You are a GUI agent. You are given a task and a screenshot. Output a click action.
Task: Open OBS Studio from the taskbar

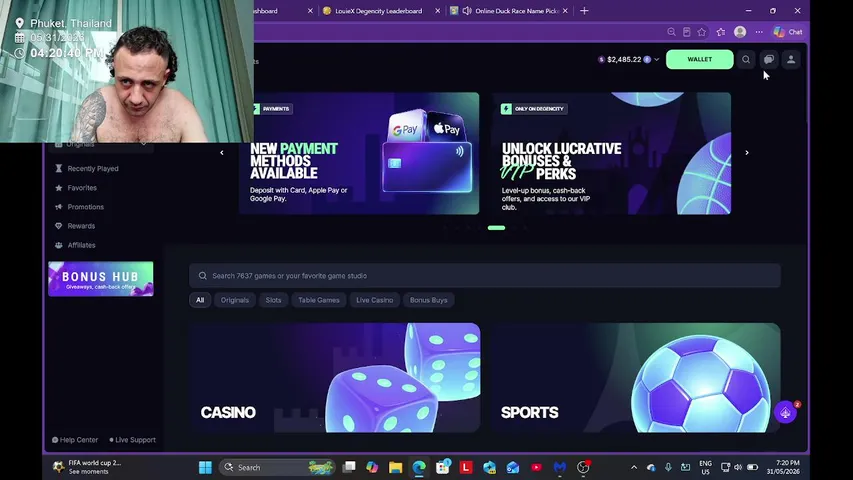tap(583, 467)
